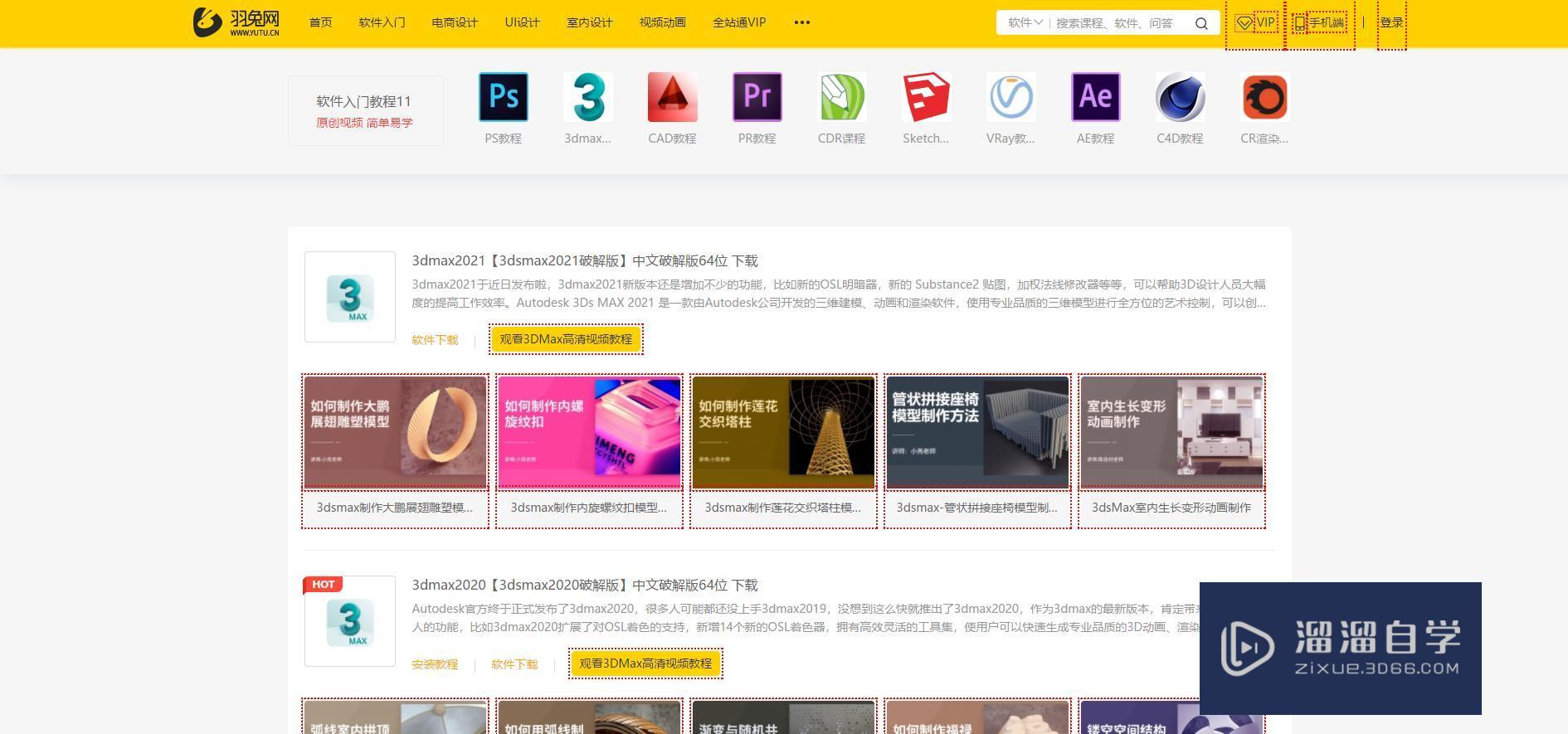This screenshot has height=734, width=1568.
Task: Open the 3dmax tutorial icon
Action: click(x=587, y=97)
